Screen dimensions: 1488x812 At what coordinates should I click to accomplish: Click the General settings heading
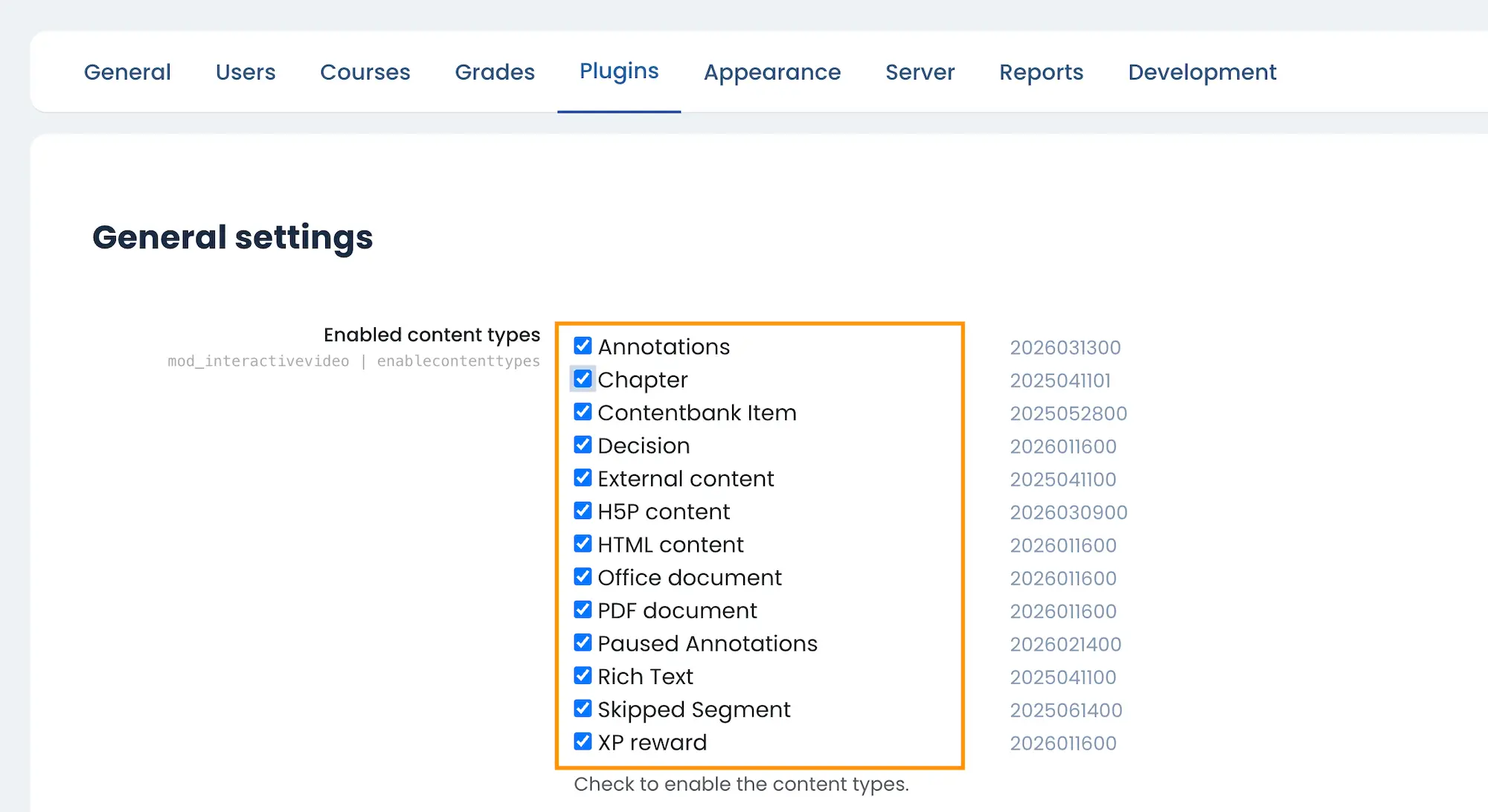pyautogui.click(x=233, y=238)
